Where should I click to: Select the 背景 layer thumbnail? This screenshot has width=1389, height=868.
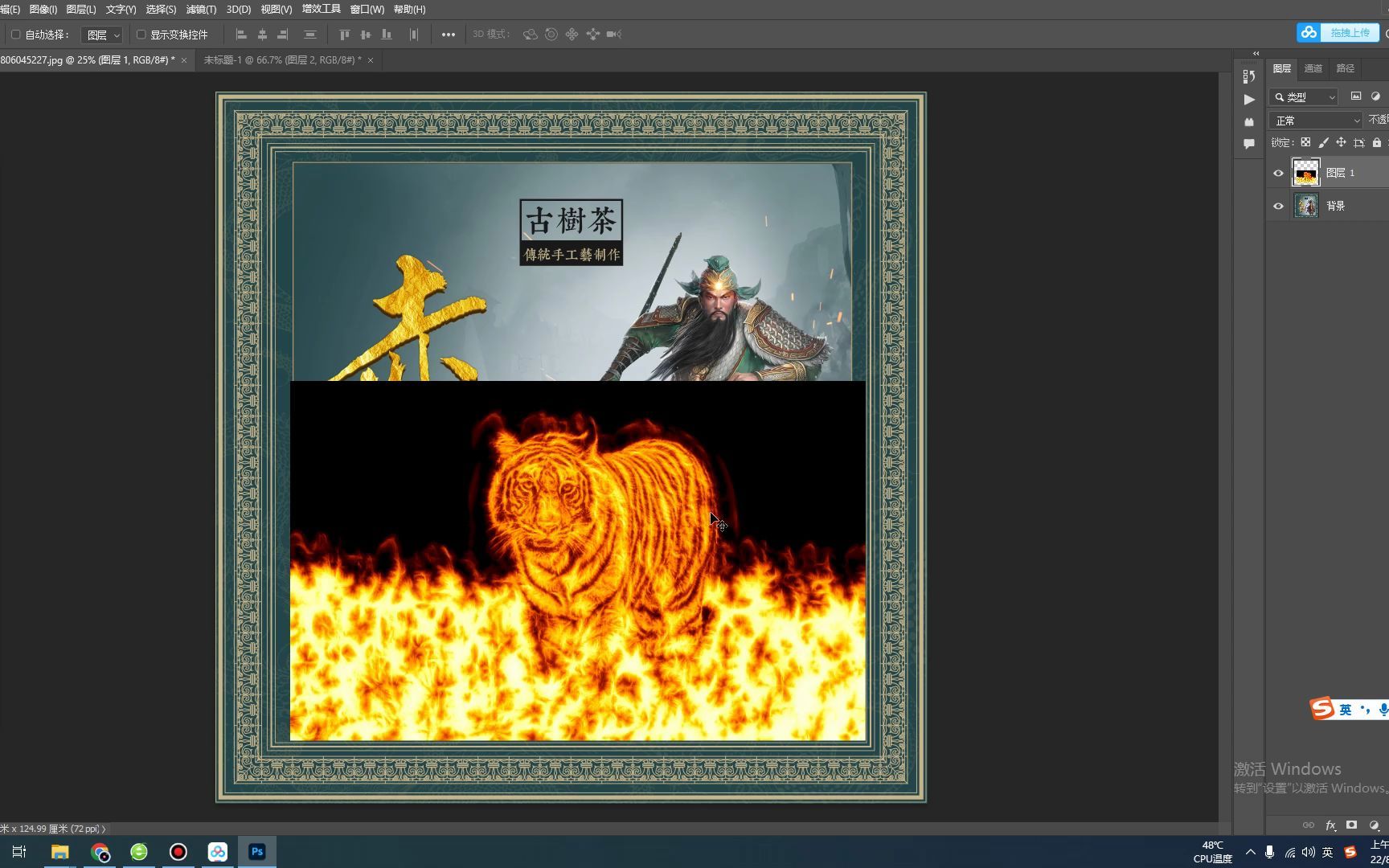tap(1305, 206)
